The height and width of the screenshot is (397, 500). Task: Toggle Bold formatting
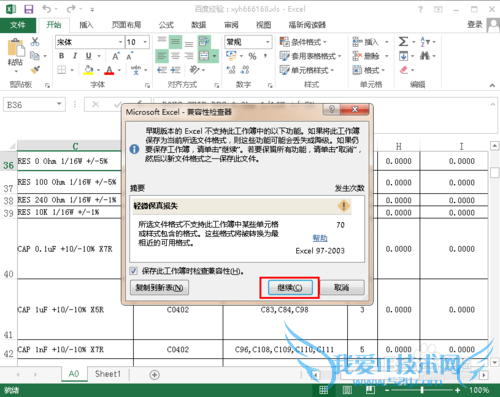point(62,56)
